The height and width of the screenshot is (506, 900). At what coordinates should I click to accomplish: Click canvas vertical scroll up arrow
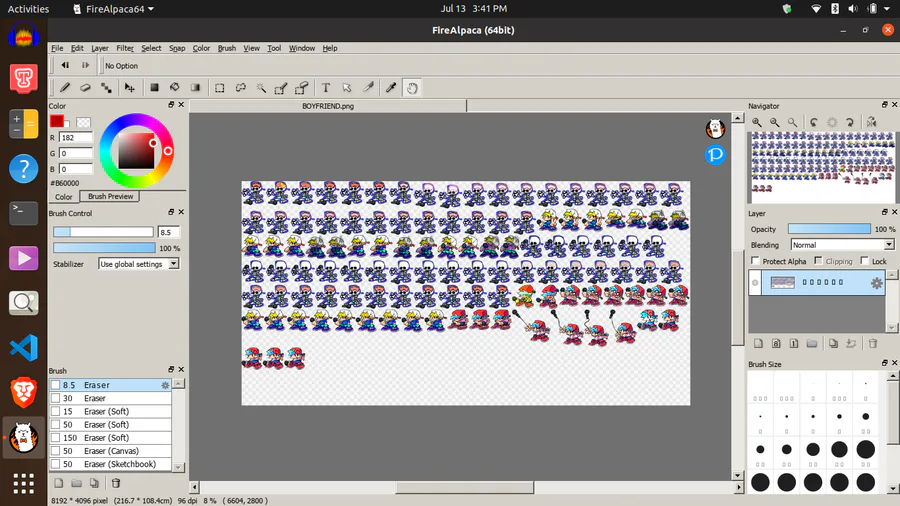pos(738,118)
